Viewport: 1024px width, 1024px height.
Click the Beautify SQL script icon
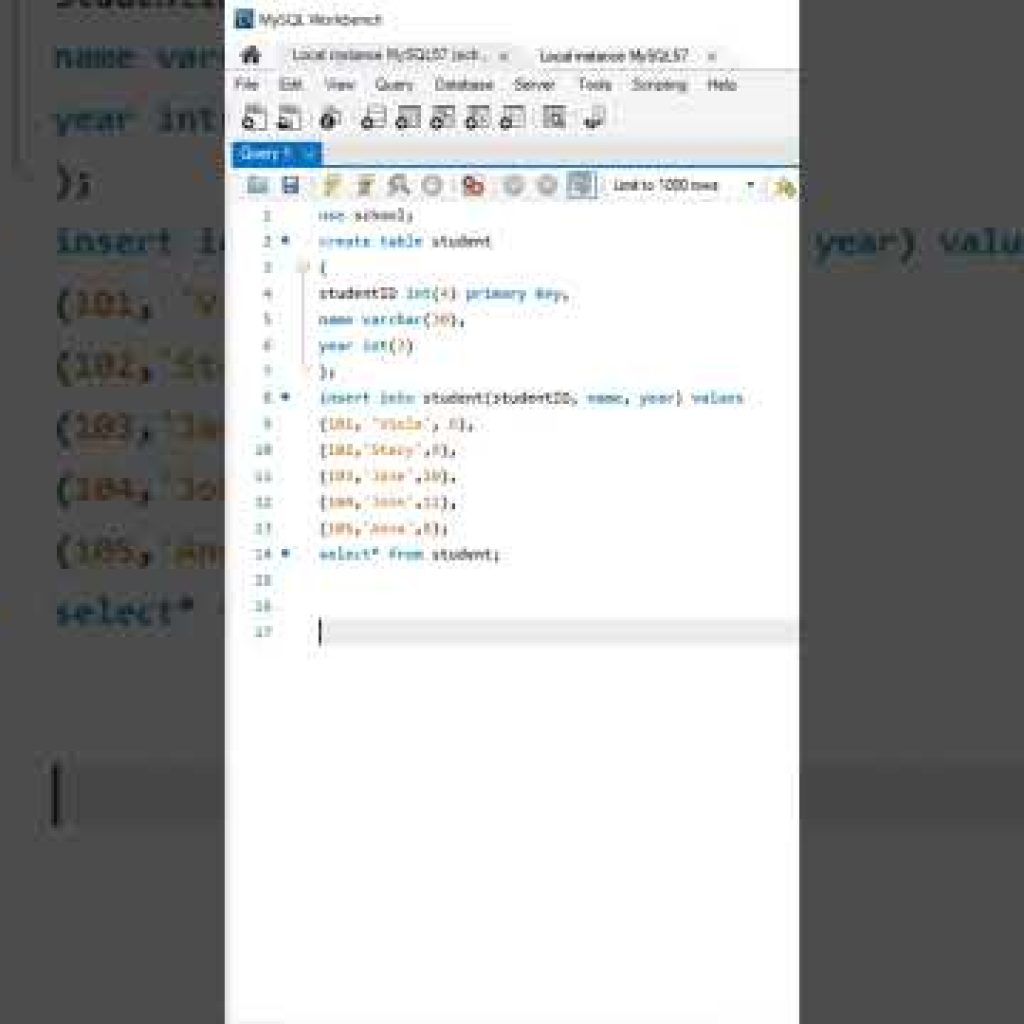pyautogui.click(x=784, y=185)
